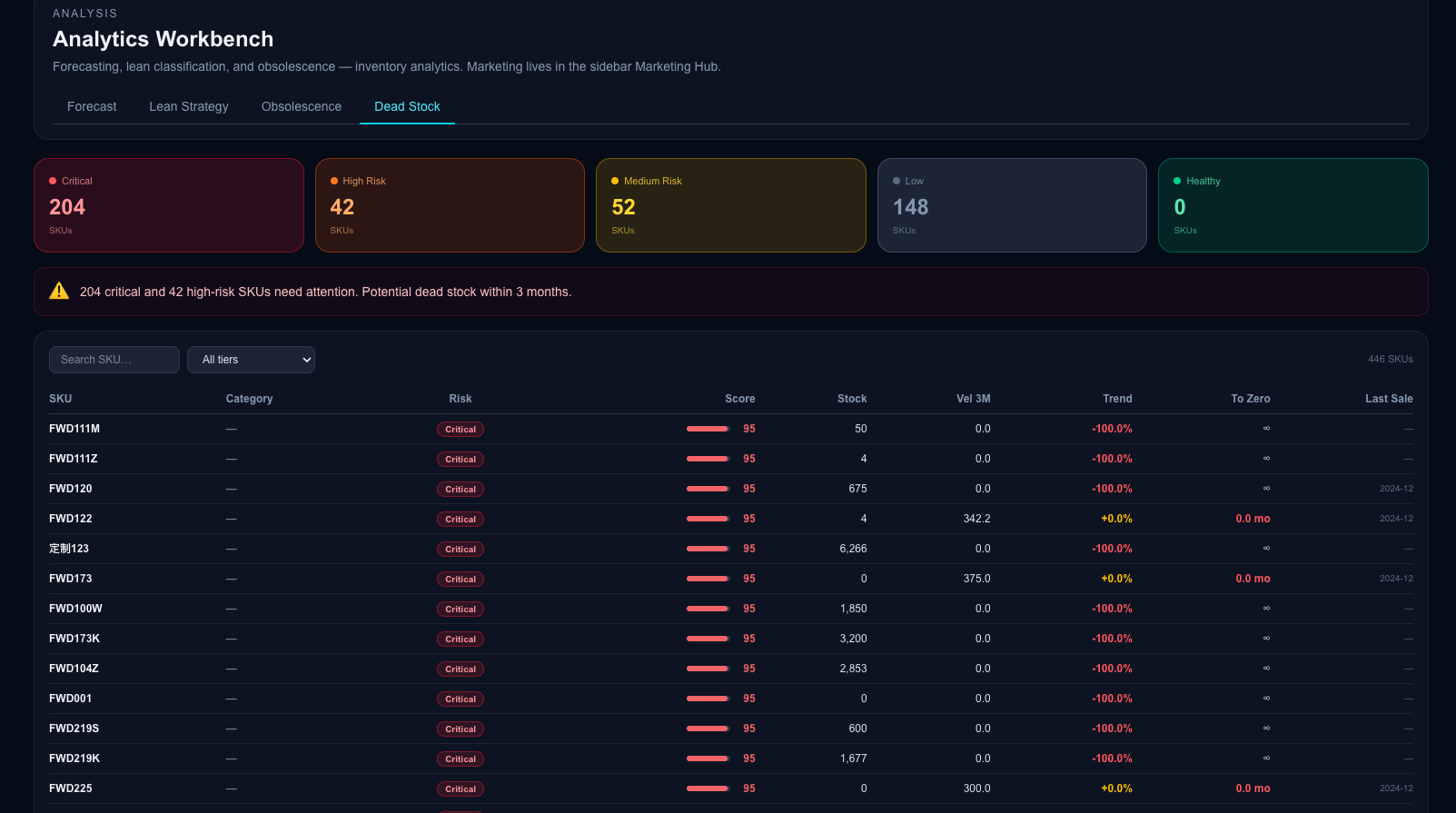This screenshot has height=813, width=1456.
Task: Click Critical badge in FWD111M row
Action: point(461,430)
